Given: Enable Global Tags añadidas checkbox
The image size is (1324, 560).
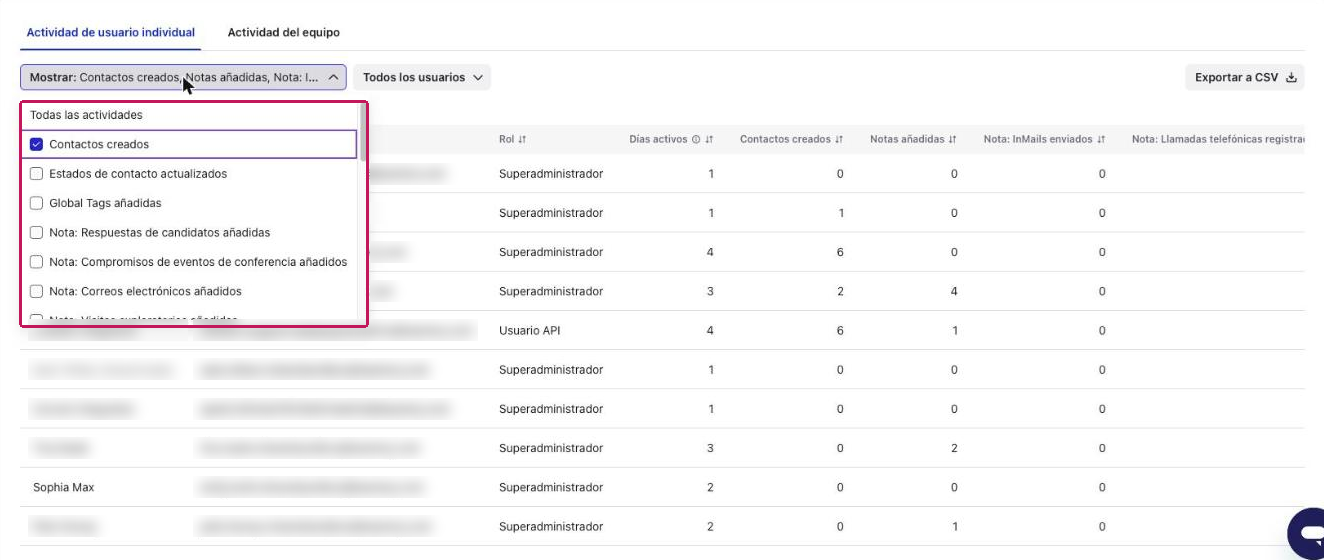Looking at the screenshot, I should [36, 203].
